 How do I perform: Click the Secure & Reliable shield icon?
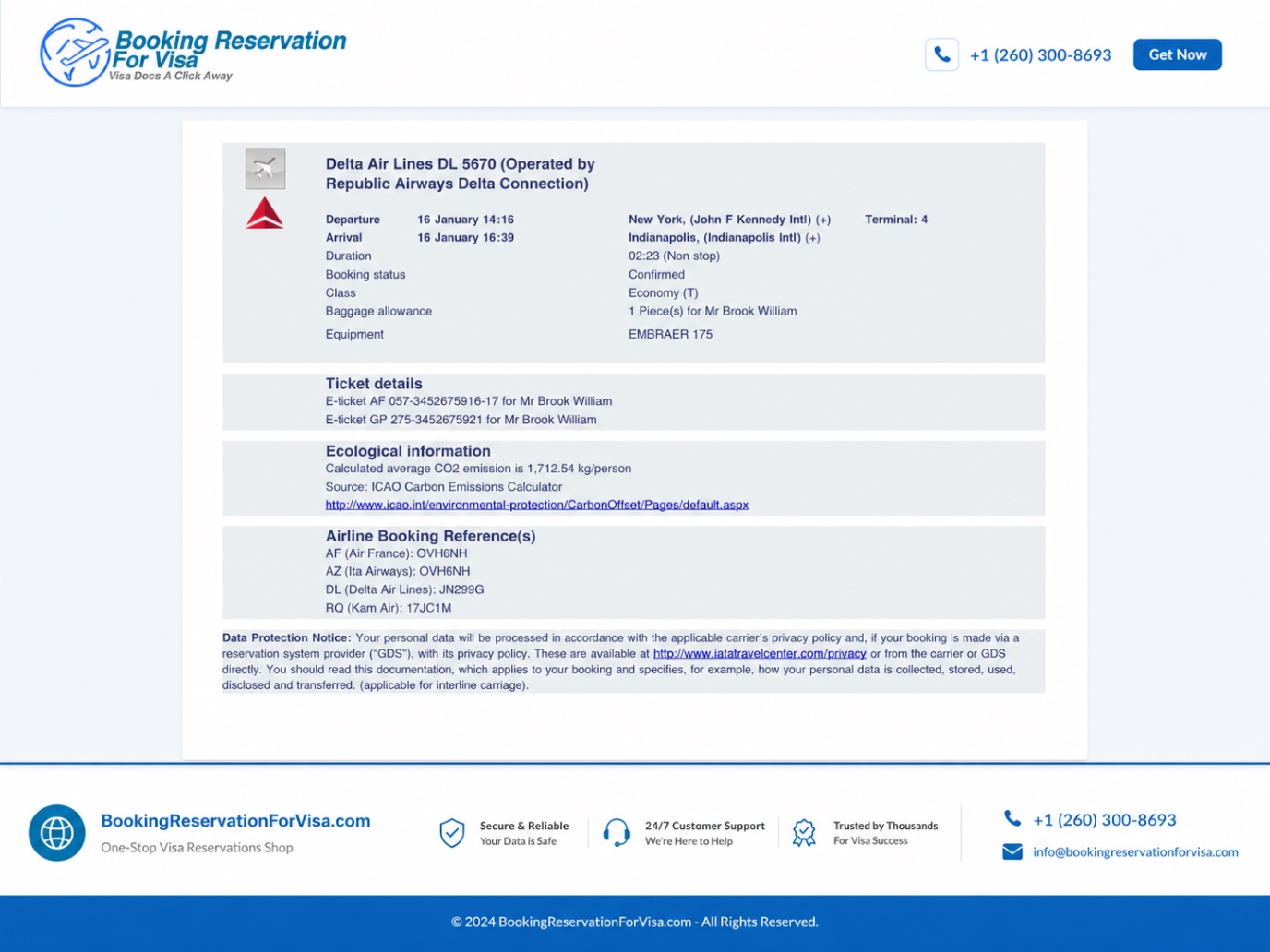(x=452, y=833)
